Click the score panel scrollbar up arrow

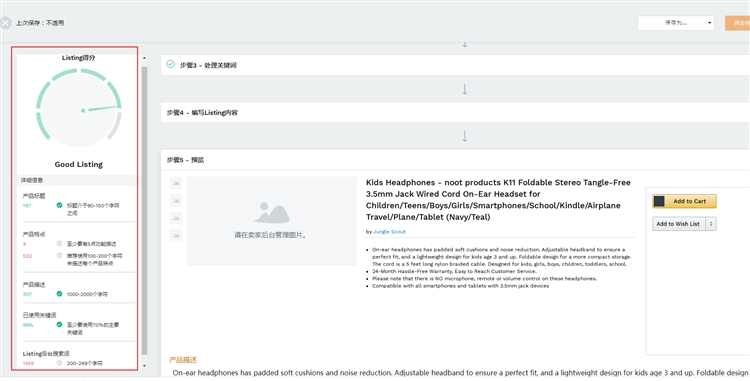(144, 58)
